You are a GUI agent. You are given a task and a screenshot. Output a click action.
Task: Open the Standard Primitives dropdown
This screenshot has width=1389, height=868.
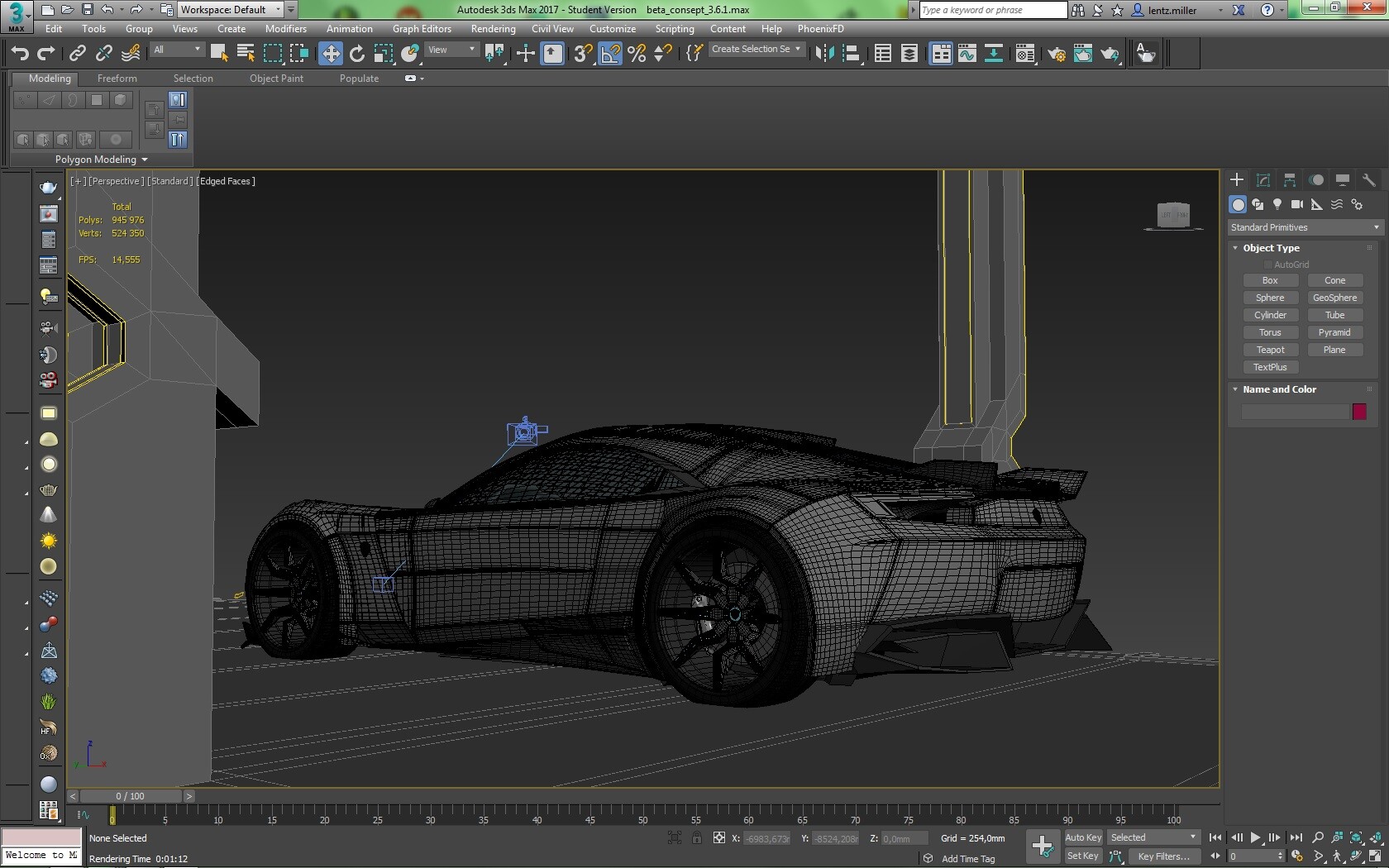(1305, 227)
